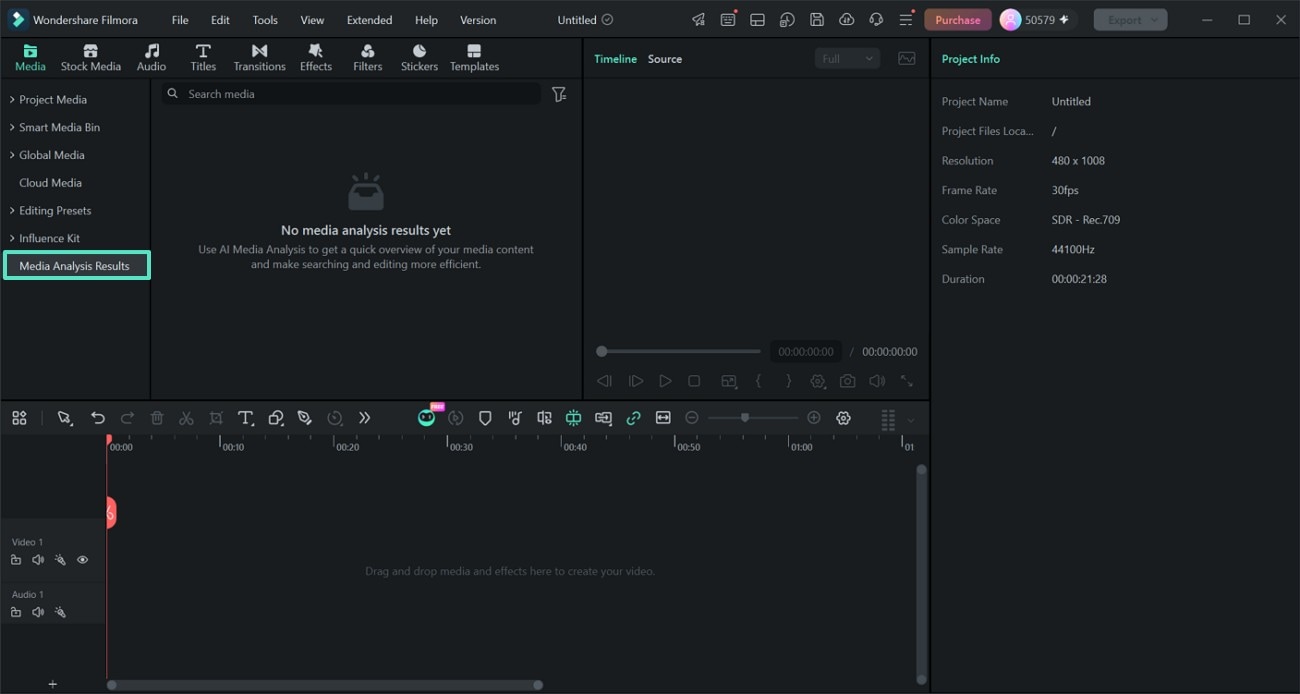Select the Text tool in timeline toolbar

coord(245,418)
